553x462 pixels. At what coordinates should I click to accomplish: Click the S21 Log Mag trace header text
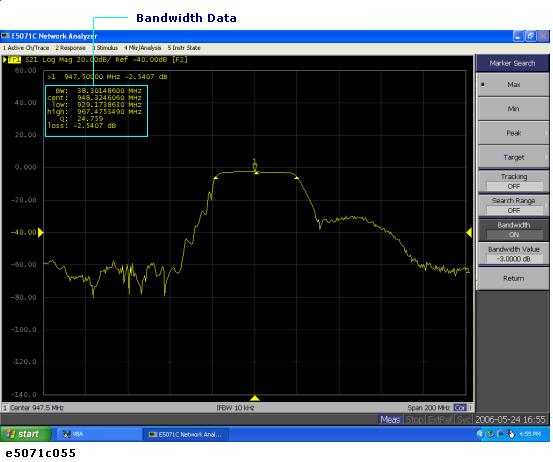click(x=106, y=60)
